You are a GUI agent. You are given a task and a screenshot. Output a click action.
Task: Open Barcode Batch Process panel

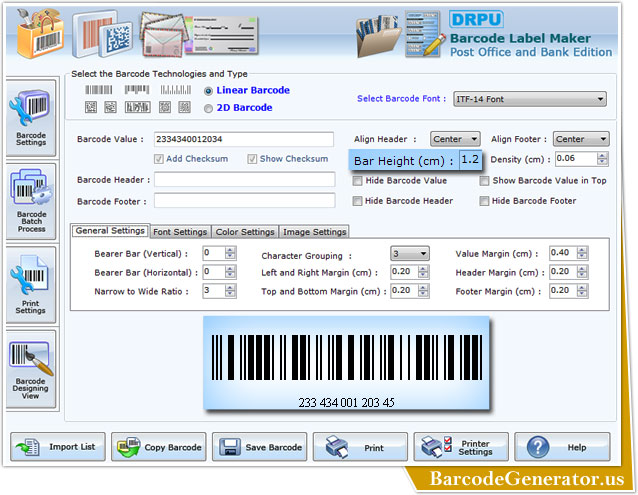pos(31,200)
